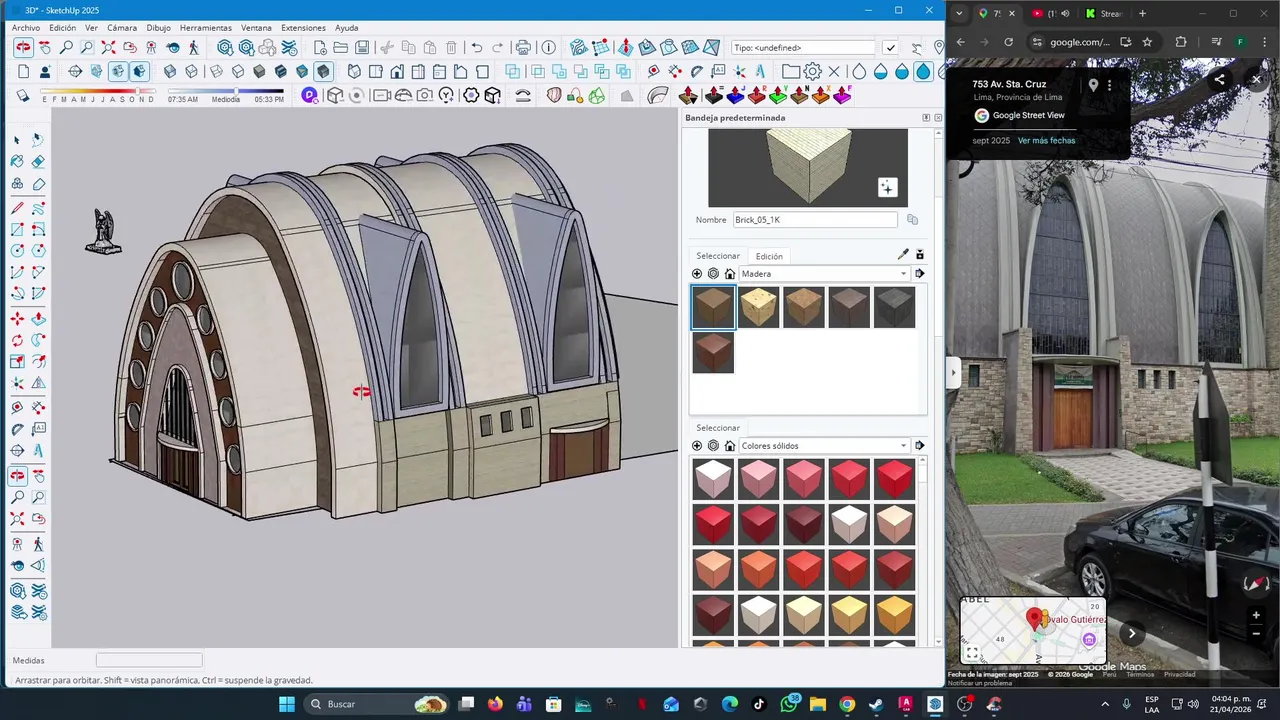Switch to the Edición materials tab

coord(769,256)
